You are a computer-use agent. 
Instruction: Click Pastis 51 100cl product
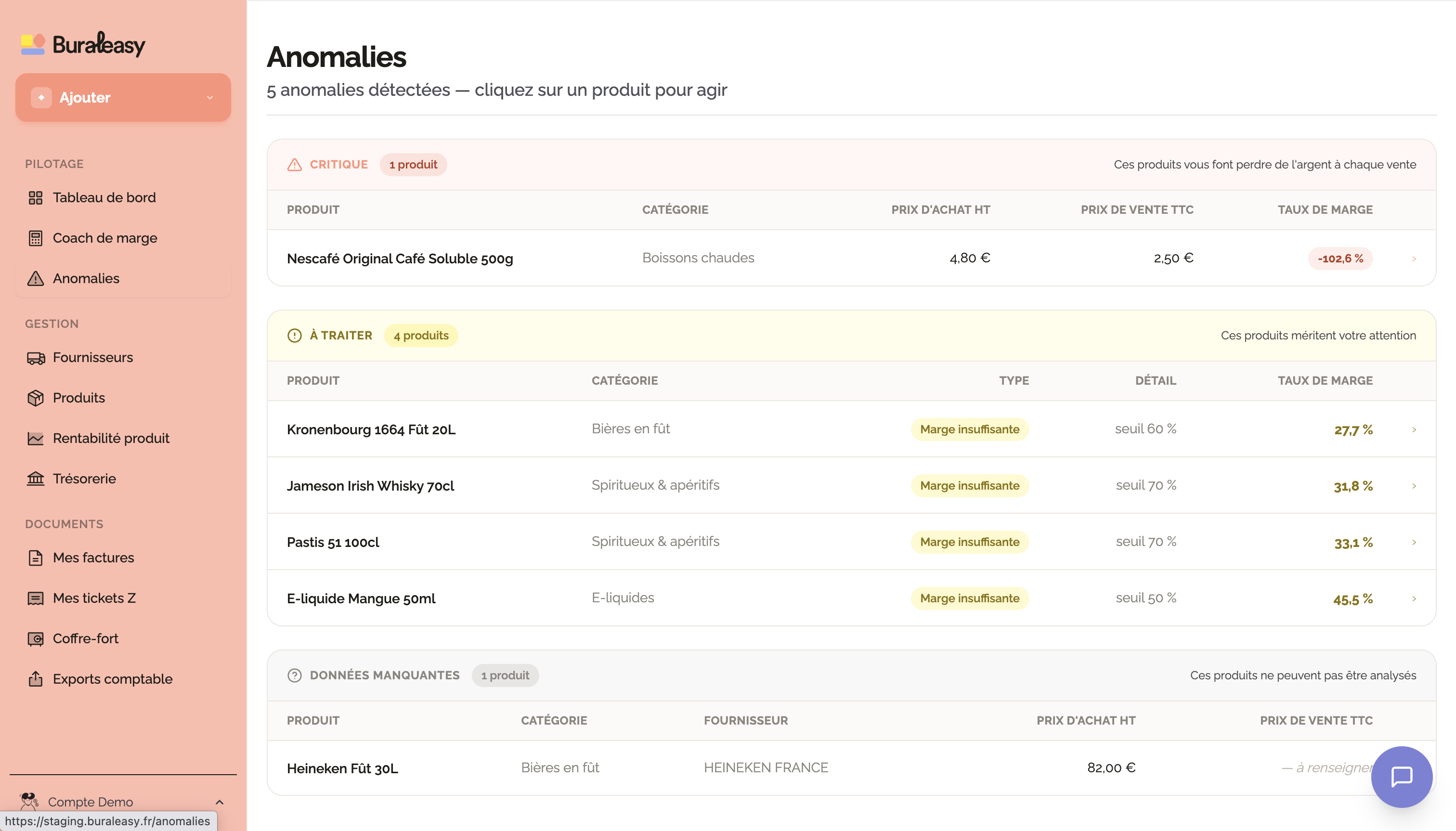pos(333,542)
